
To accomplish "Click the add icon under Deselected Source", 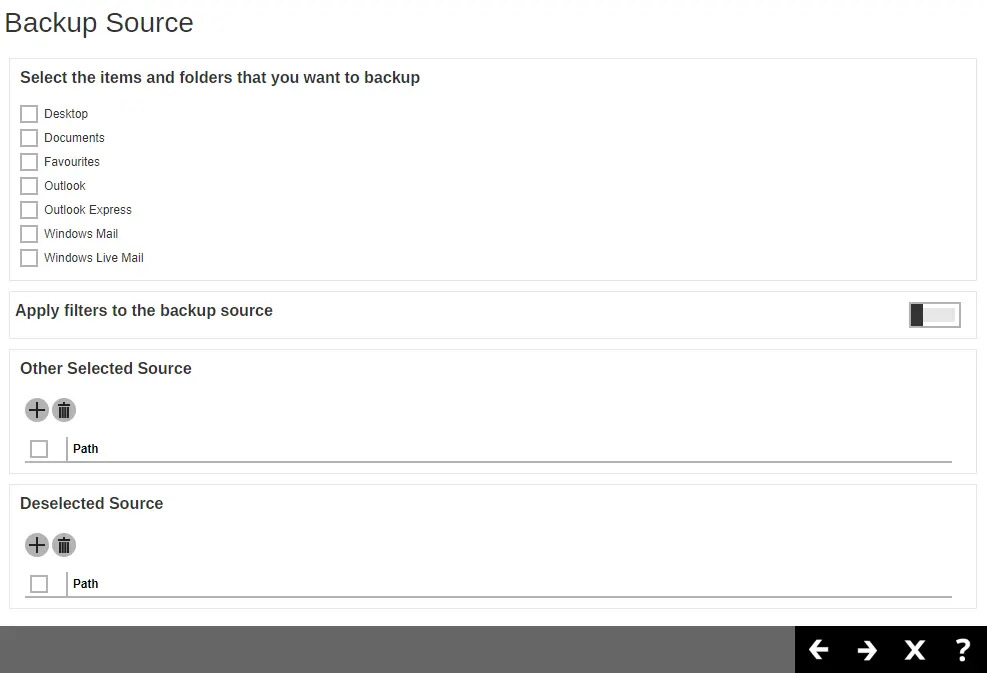I will [x=37, y=545].
